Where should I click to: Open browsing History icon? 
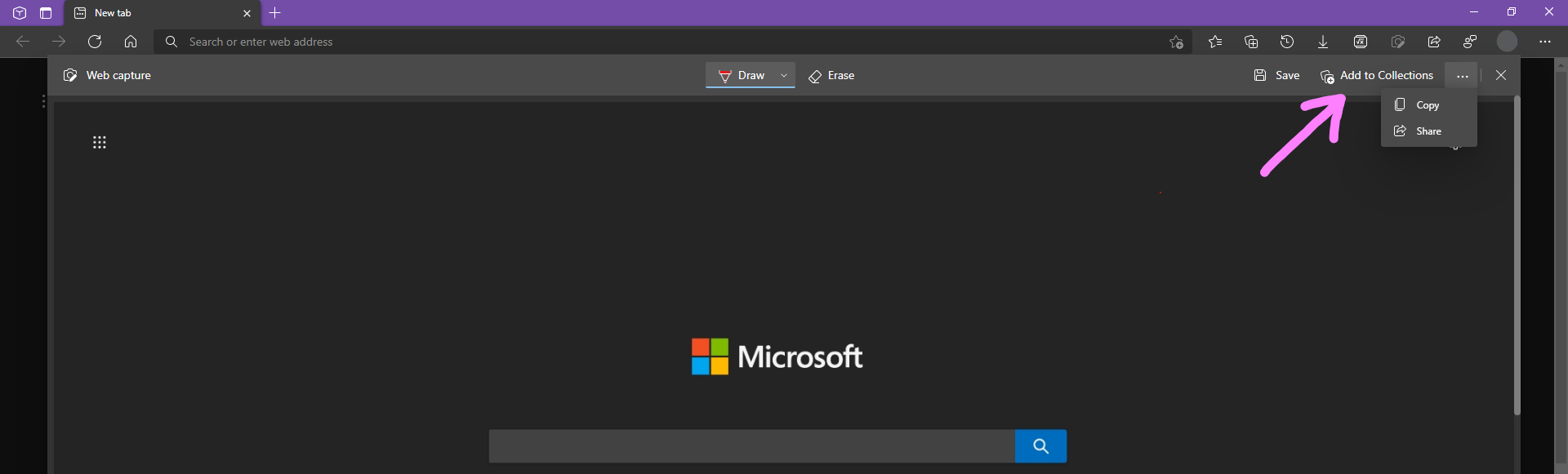pos(1287,42)
